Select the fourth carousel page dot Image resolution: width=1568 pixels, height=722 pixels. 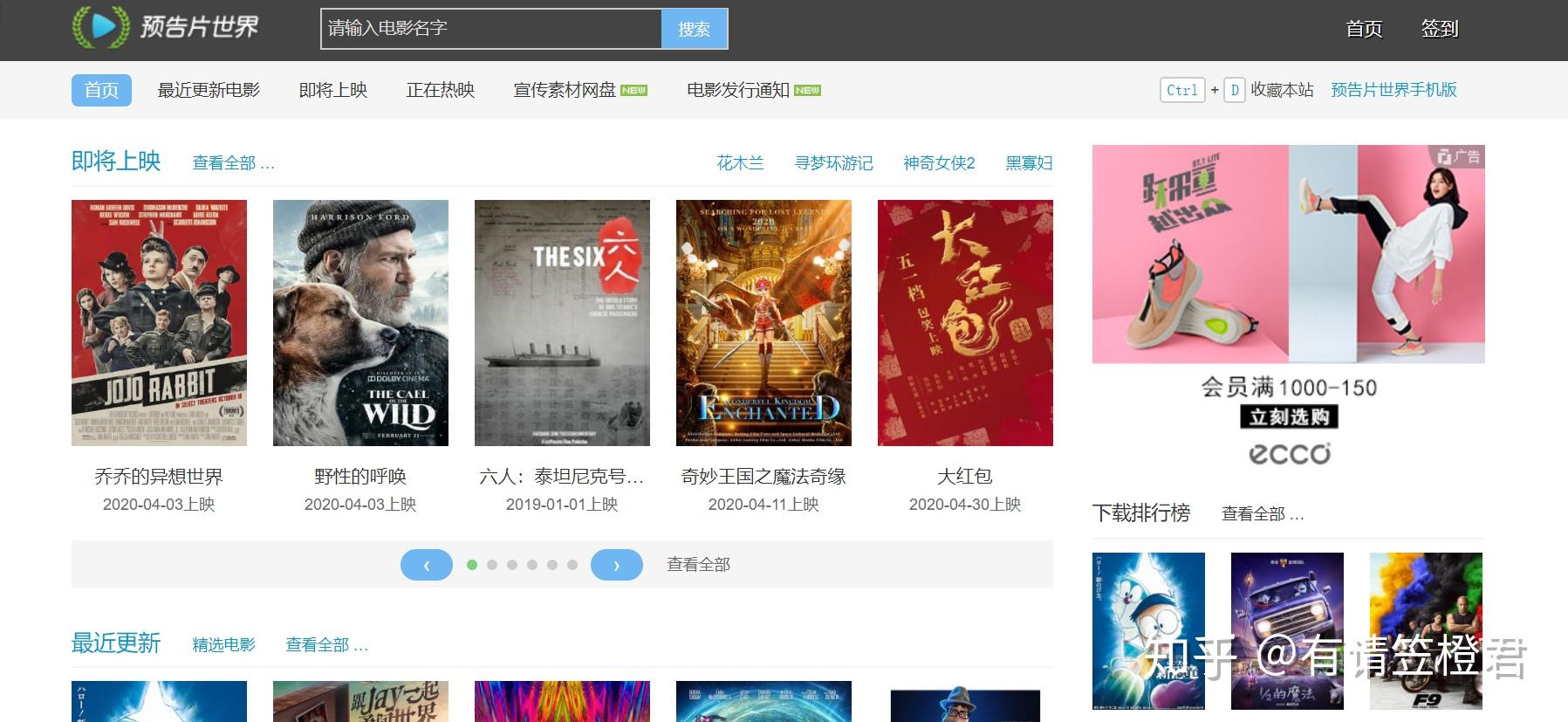click(x=532, y=565)
